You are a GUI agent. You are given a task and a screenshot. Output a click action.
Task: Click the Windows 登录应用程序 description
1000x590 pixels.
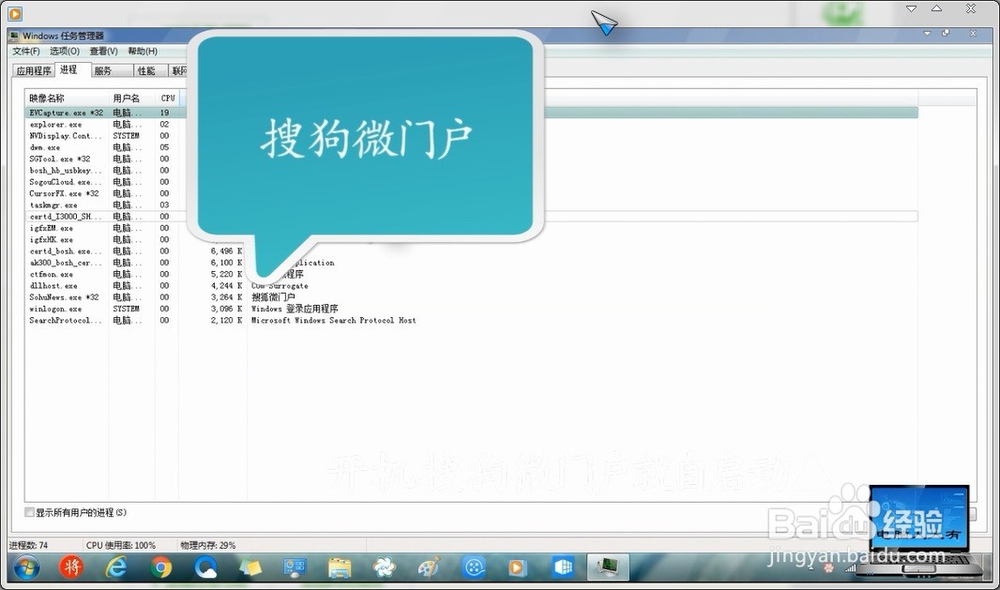click(295, 309)
